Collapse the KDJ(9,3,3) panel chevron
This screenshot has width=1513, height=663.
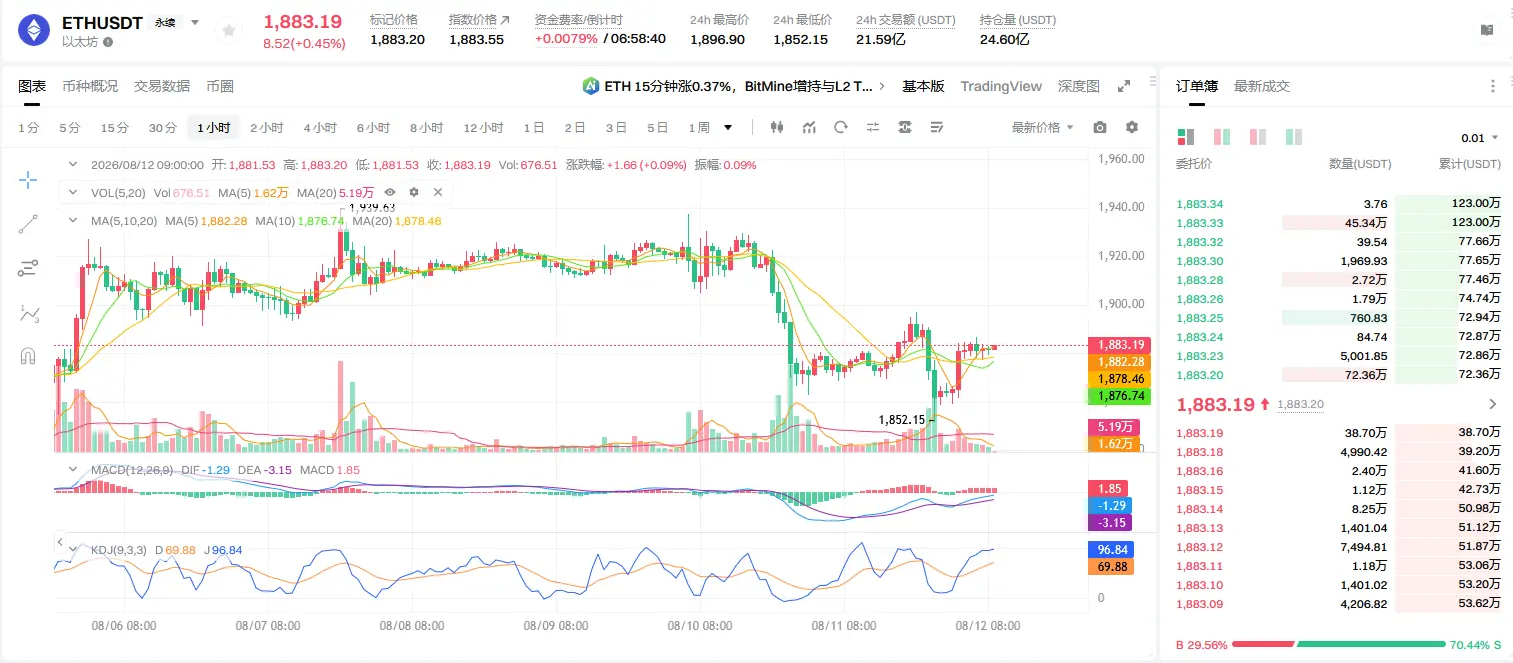(71, 550)
